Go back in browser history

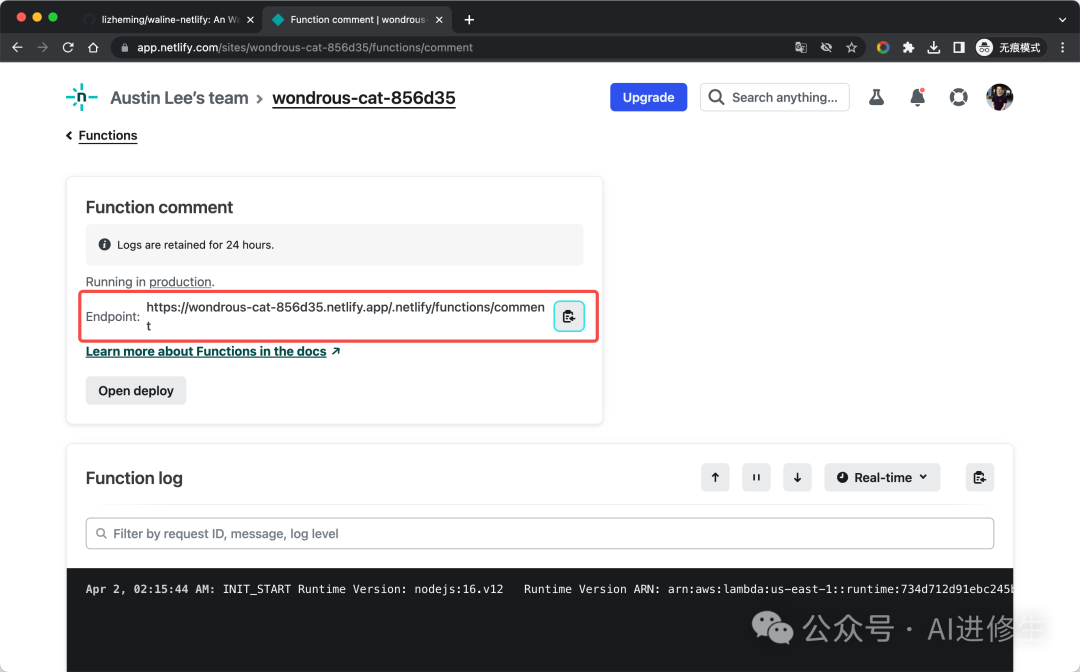click(17, 48)
